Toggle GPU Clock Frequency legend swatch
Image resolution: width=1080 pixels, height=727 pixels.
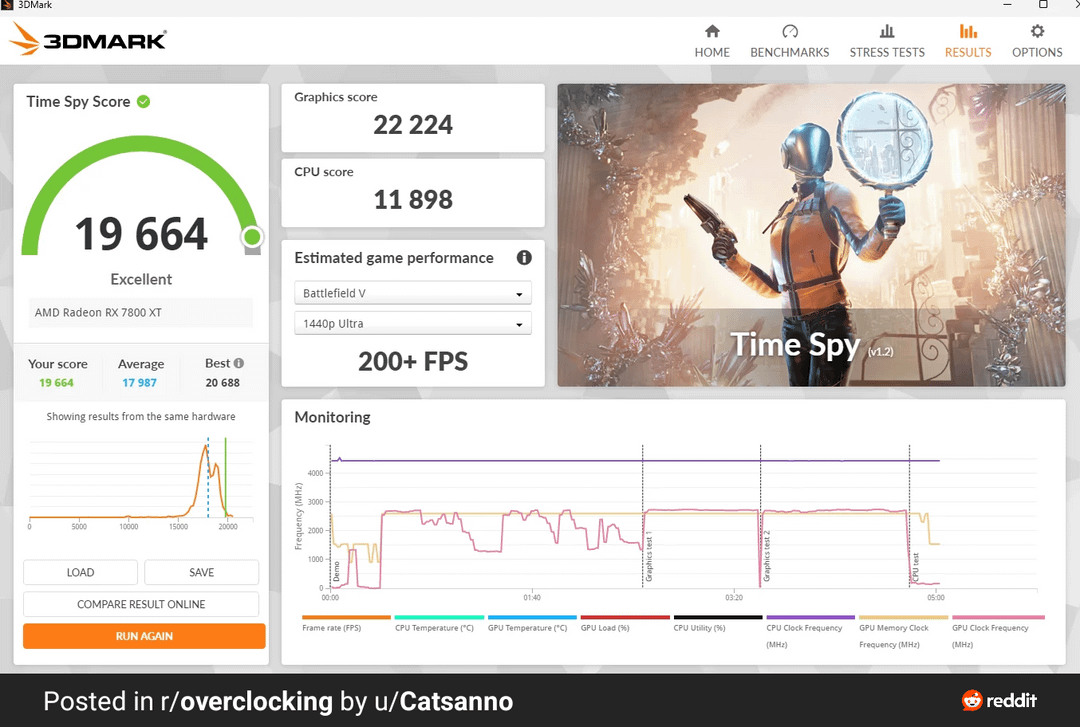(x=998, y=617)
